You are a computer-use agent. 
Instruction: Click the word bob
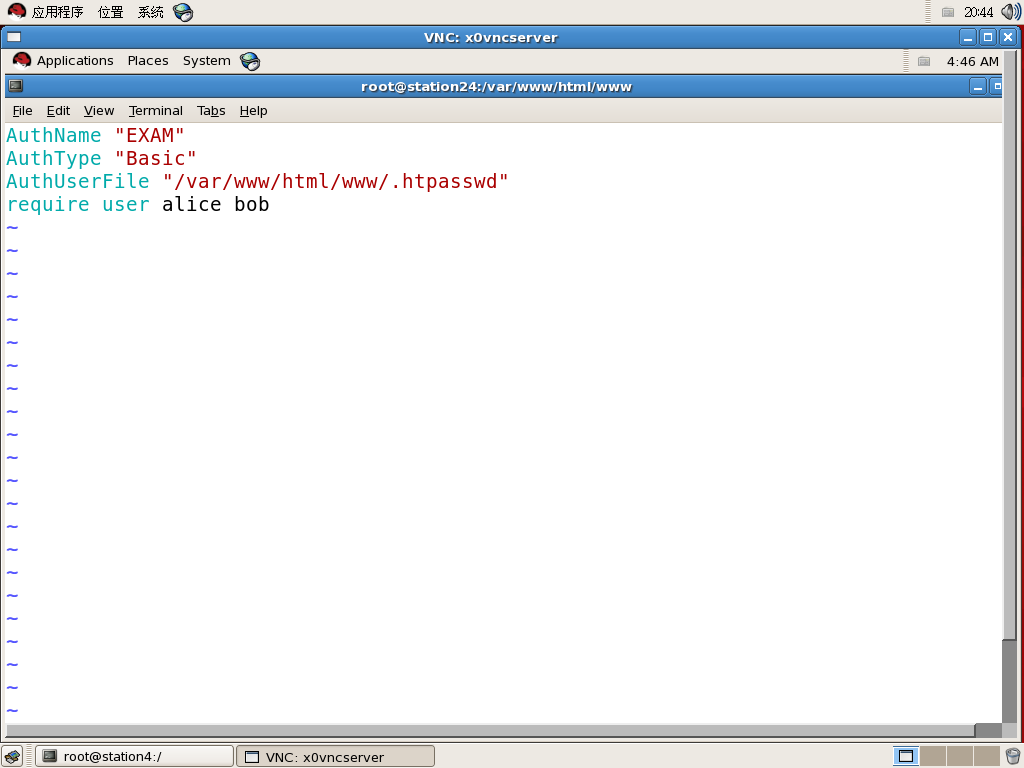coord(251,204)
